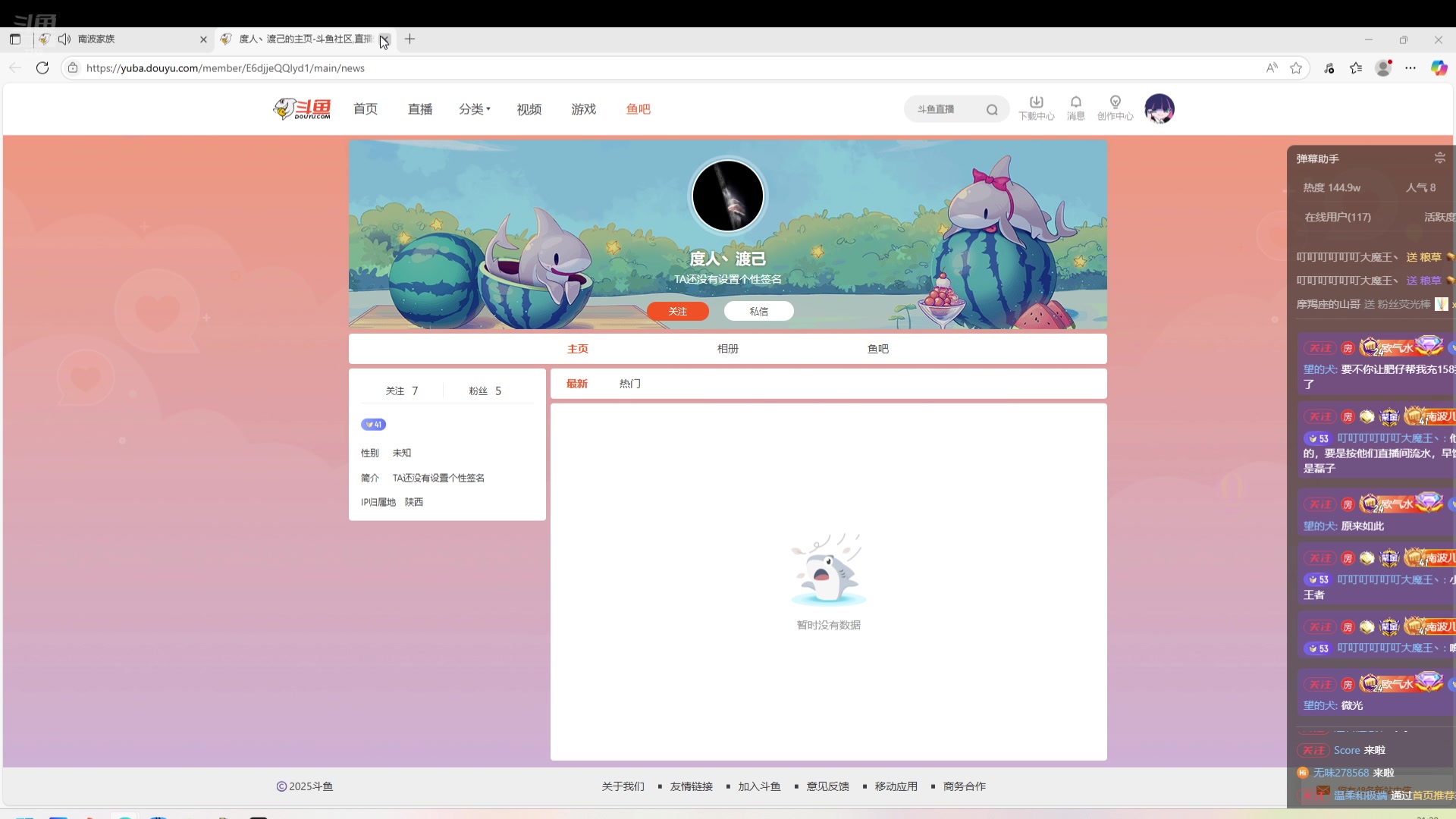This screenshot has width=1456, height=819.
Task: Switch to the 相册 tab
Action: (x=728, y=349)
